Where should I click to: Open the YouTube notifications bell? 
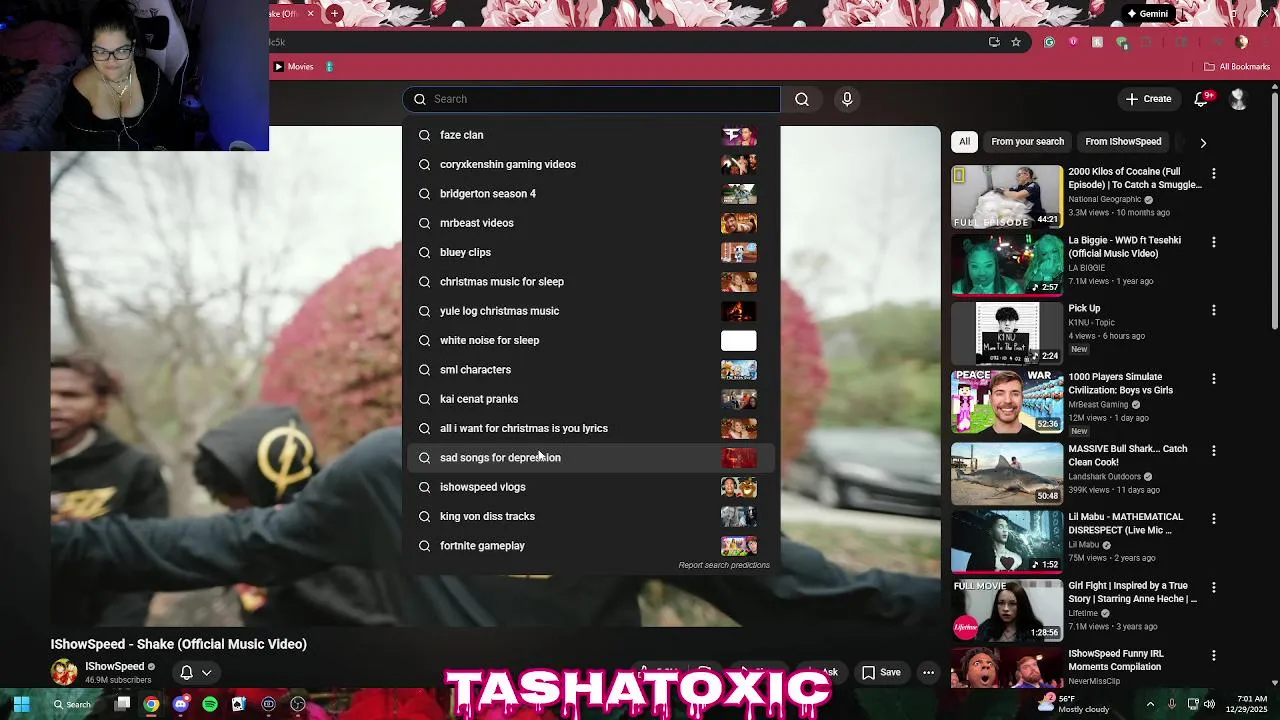pos(1201,99)
